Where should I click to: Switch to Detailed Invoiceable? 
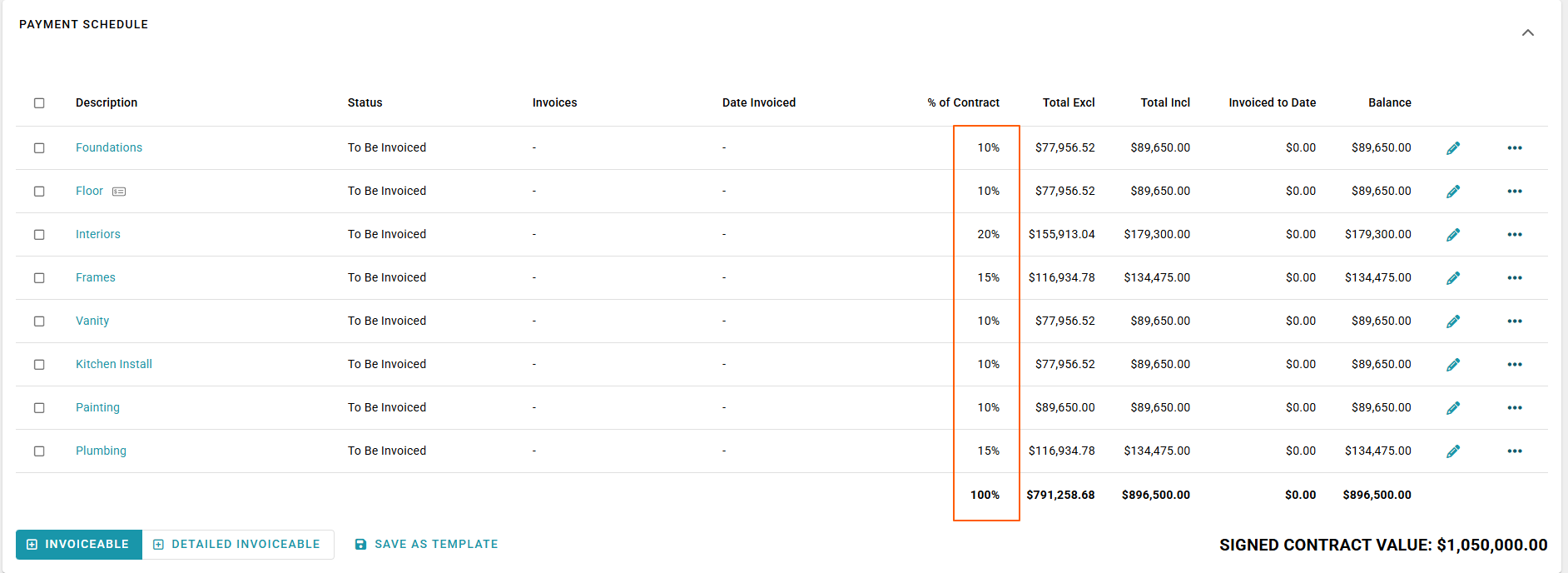click(238, 545)
